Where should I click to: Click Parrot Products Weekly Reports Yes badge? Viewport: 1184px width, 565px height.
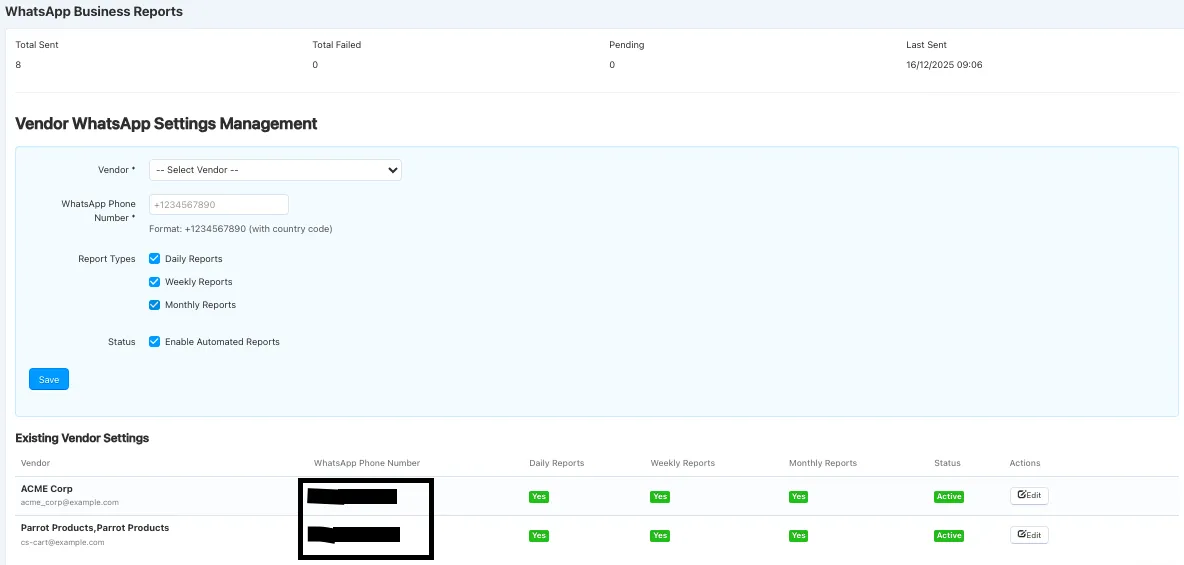click(x=660, y=536)
